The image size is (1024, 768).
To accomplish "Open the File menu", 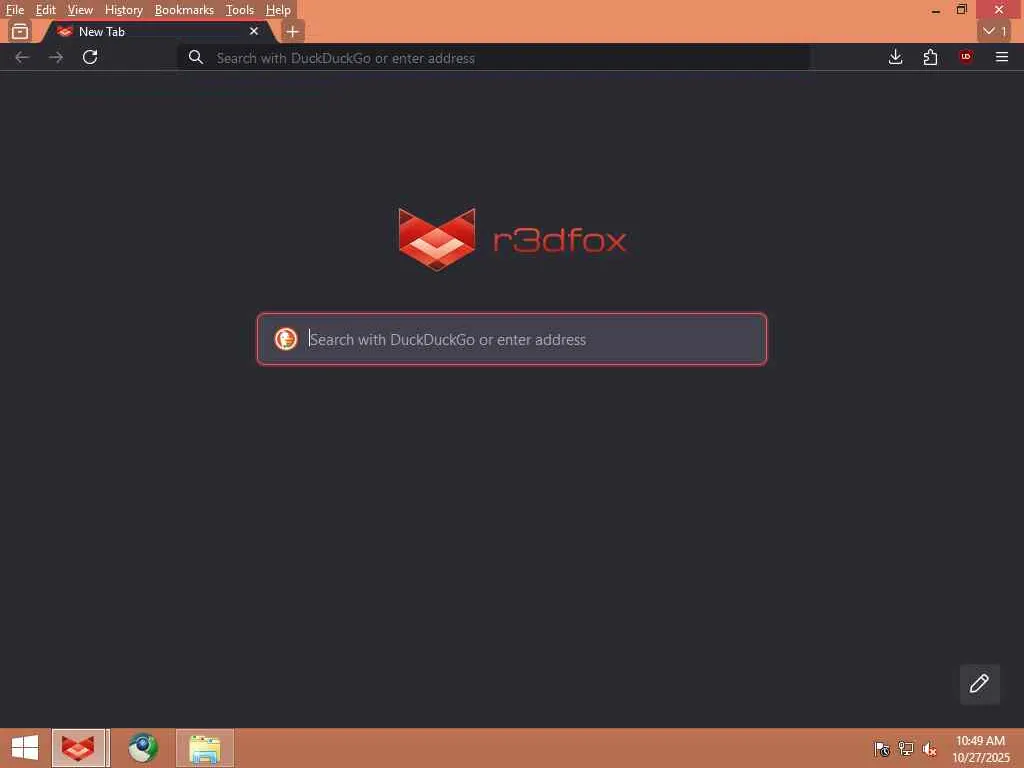I will click(x=14, y=10).
